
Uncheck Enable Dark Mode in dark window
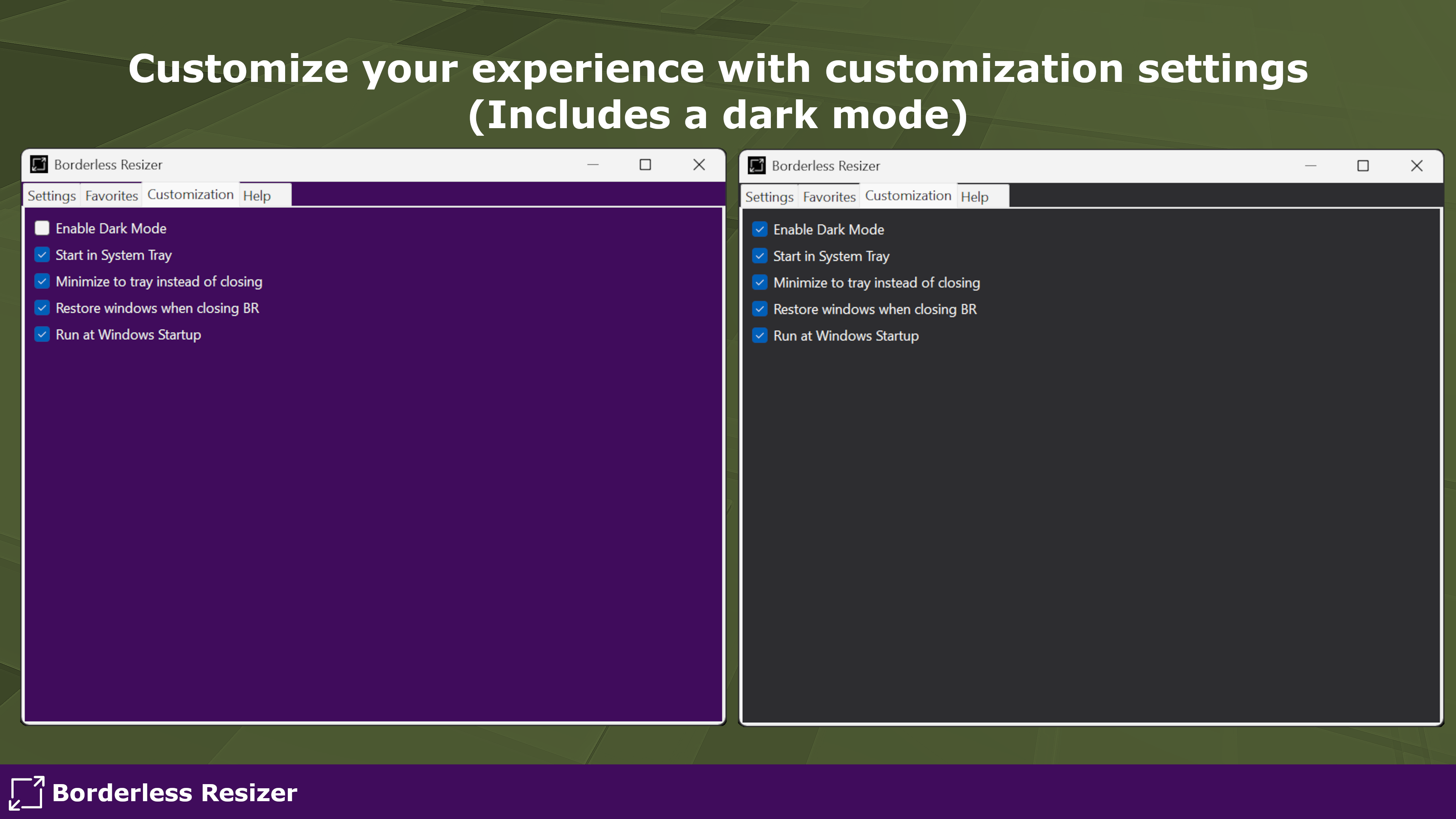[759, 229]
